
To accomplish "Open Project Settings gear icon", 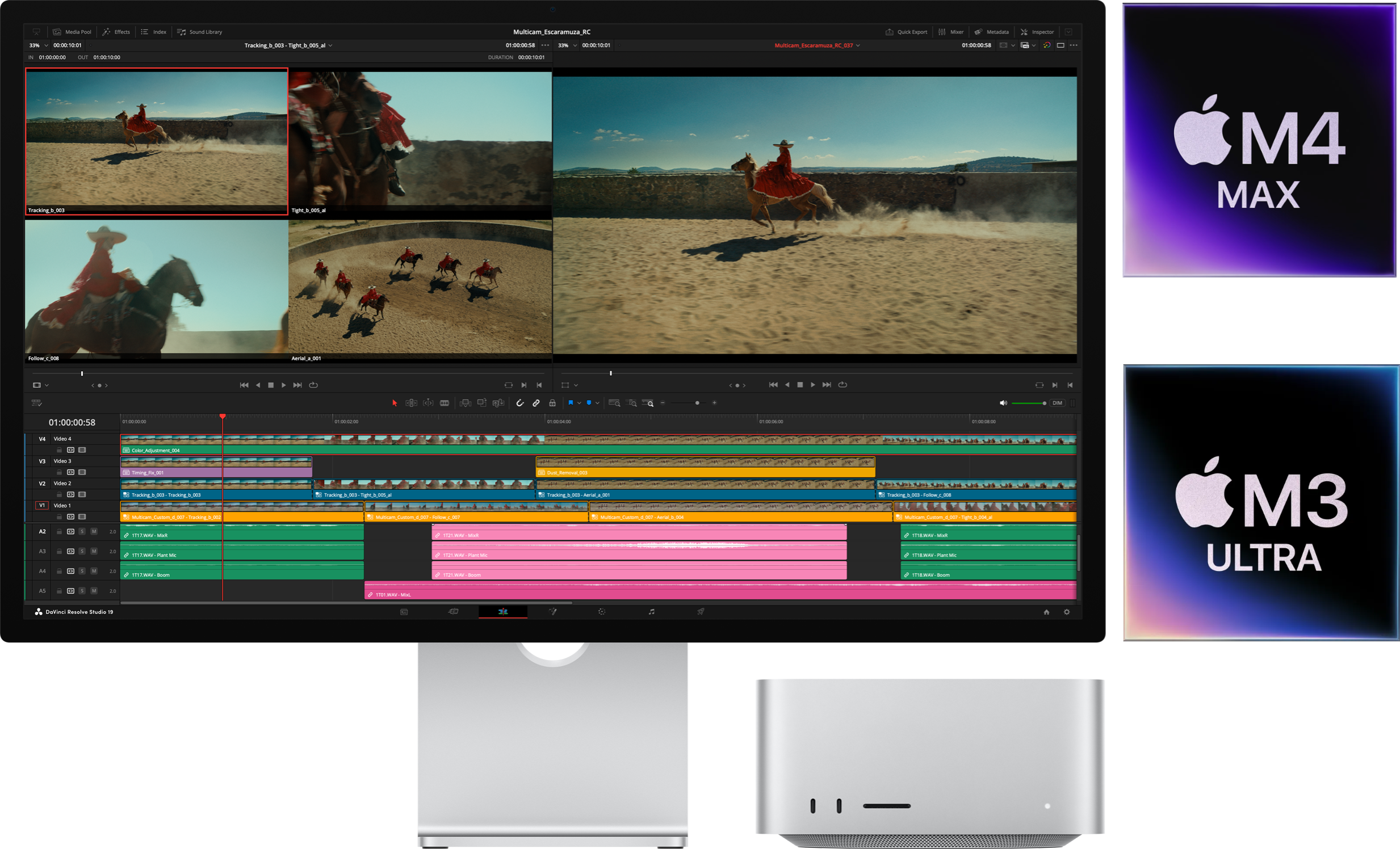I will click(x=1067, y=612).
